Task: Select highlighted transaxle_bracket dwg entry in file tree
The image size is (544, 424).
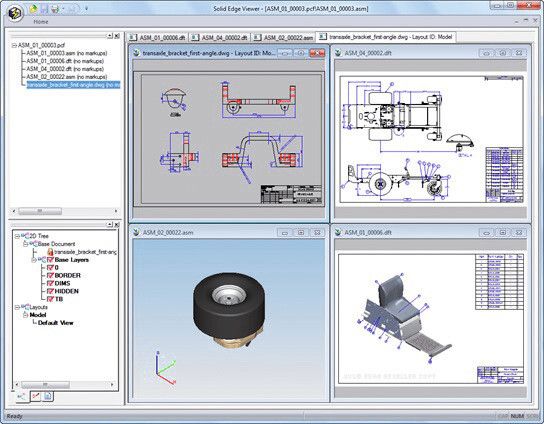Action: pos(74,85)
